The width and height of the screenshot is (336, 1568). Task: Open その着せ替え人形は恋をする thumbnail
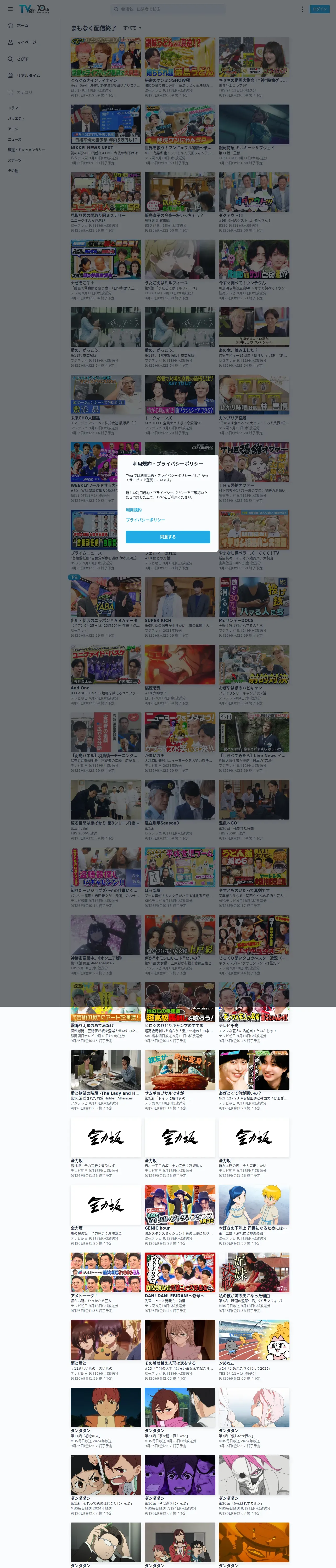(x=180, y=1340)
